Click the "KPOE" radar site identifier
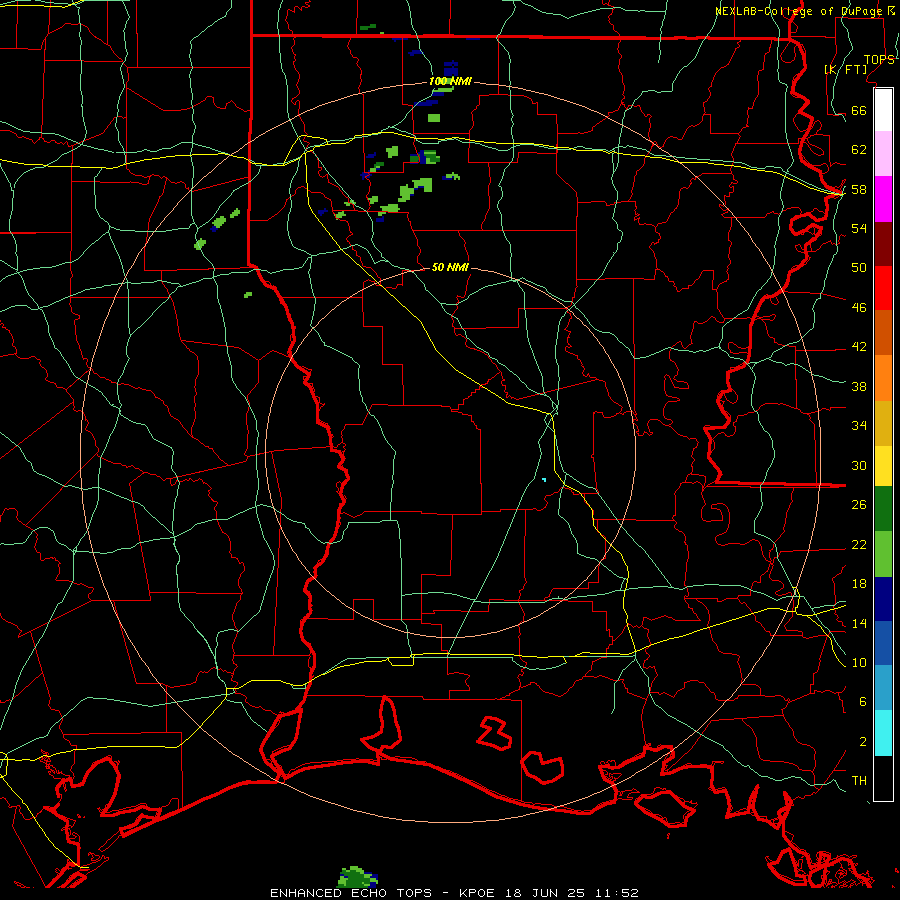Screen dimensions: 900x900 click(x=479, y=893)
